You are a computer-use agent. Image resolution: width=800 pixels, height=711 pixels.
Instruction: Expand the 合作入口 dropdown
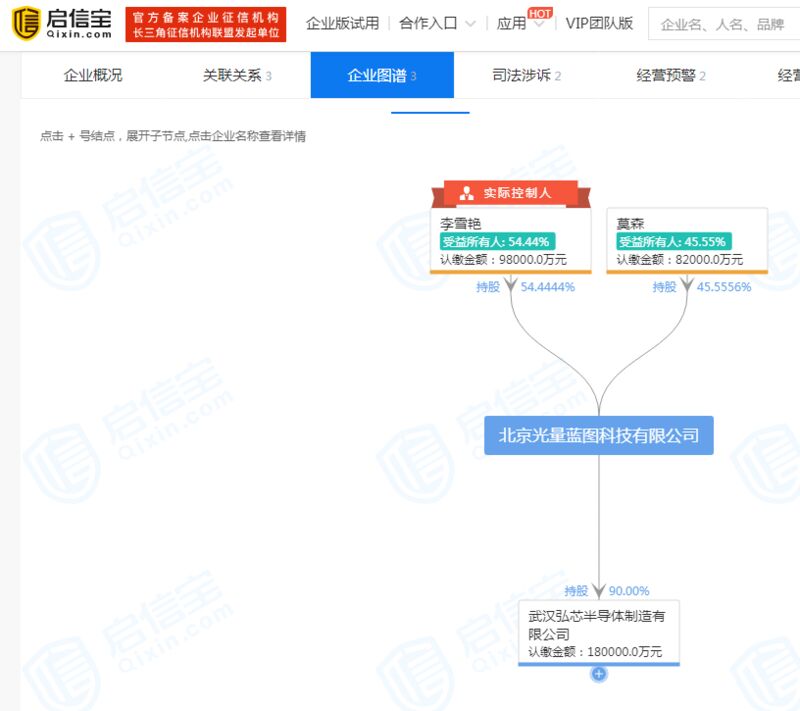[x=437, y=23]
